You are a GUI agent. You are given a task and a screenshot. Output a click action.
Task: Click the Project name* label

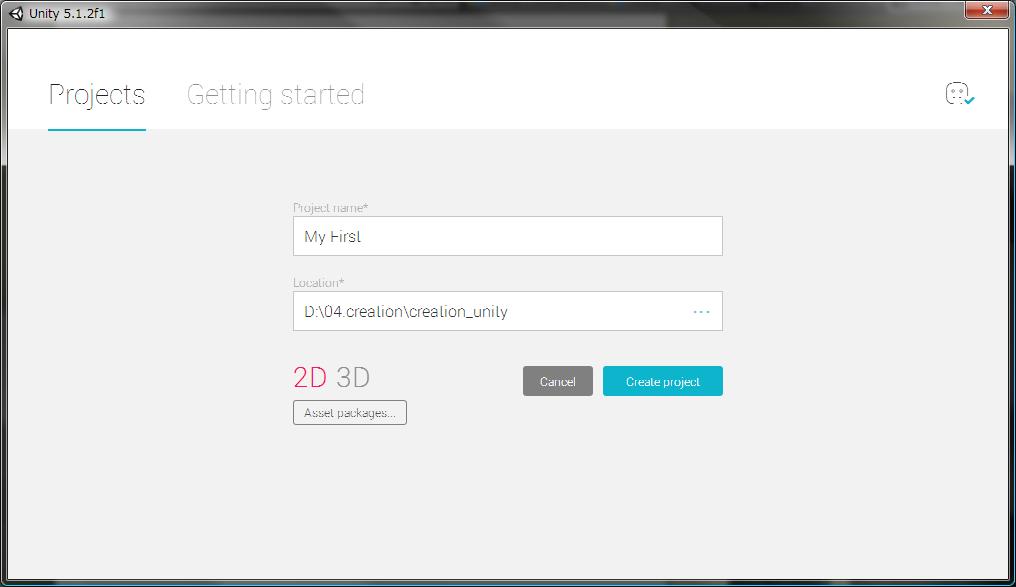(330, 208)
